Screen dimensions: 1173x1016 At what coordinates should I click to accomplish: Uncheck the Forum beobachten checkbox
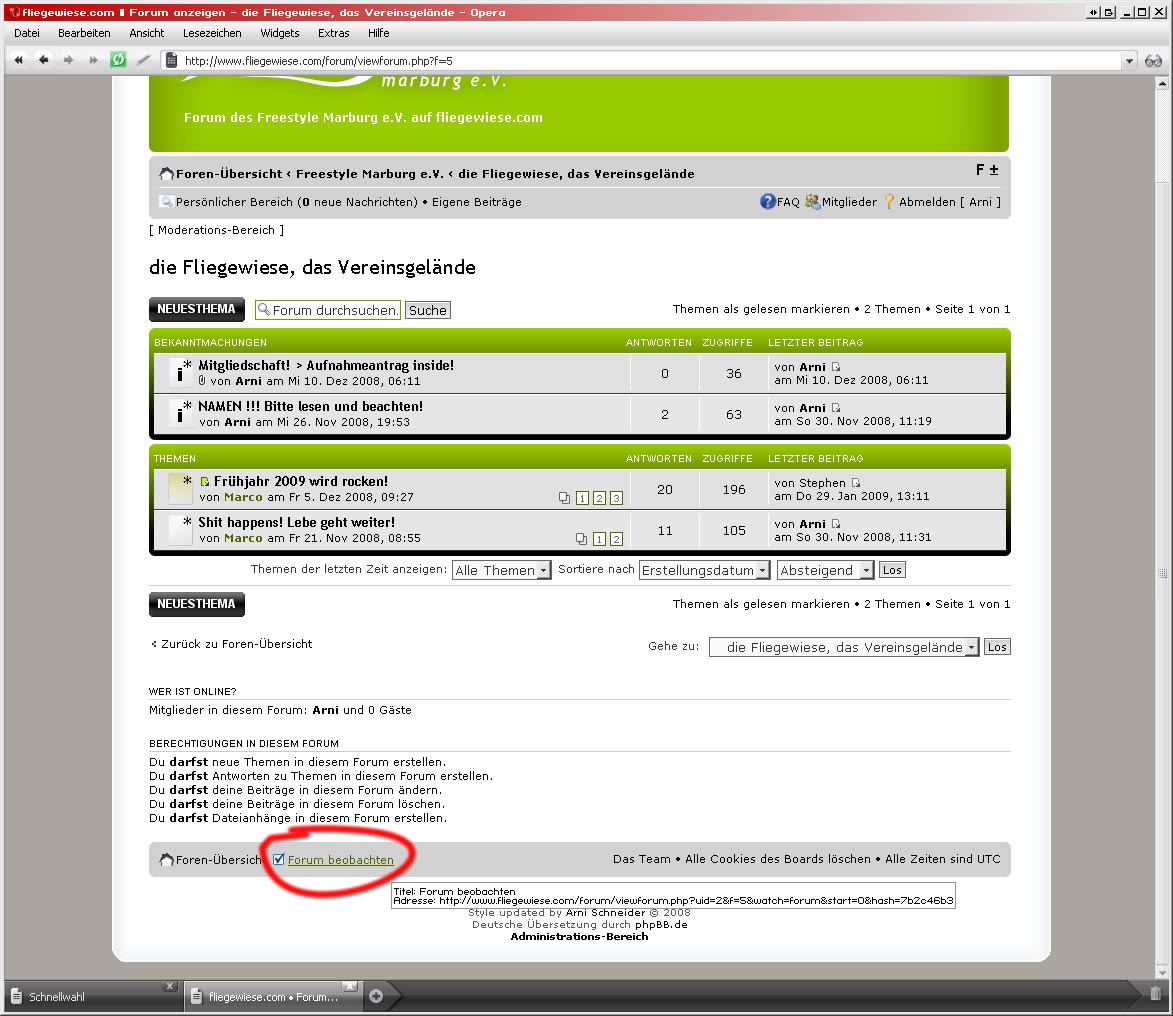(x=278, y=859)
